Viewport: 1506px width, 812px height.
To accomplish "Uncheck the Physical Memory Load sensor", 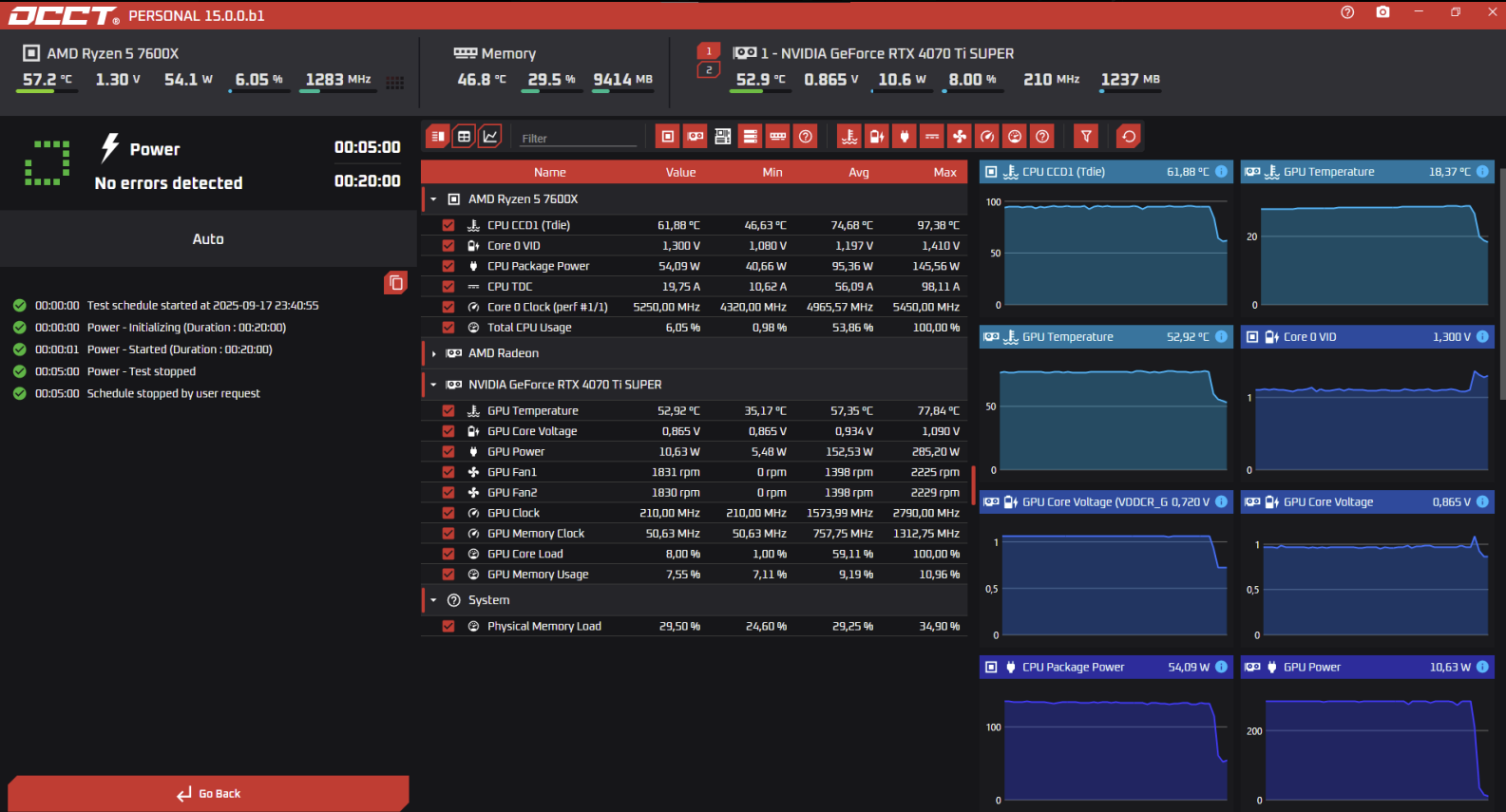I will point(448,627).
